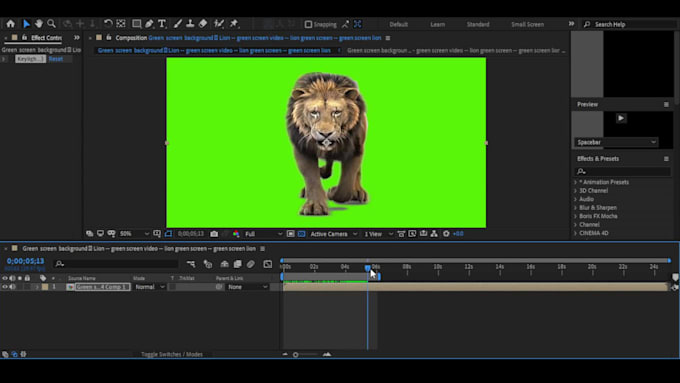The width and height of the screenshot is (680, 383).
Task: Open the Active Camera dropdown
Action: [333, 234]
